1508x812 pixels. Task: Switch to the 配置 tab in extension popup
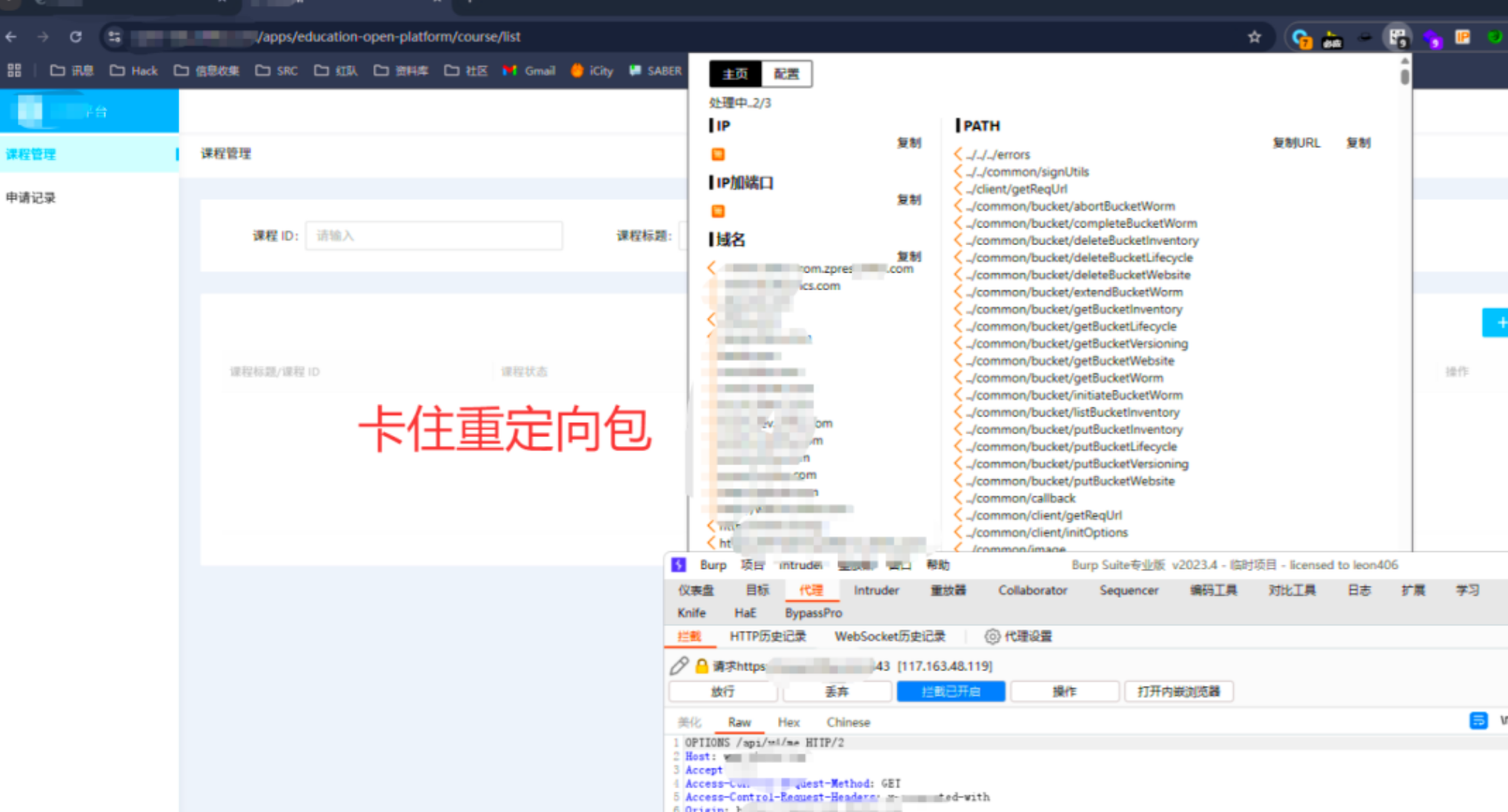pyautogui.click(x=786, y=74)
